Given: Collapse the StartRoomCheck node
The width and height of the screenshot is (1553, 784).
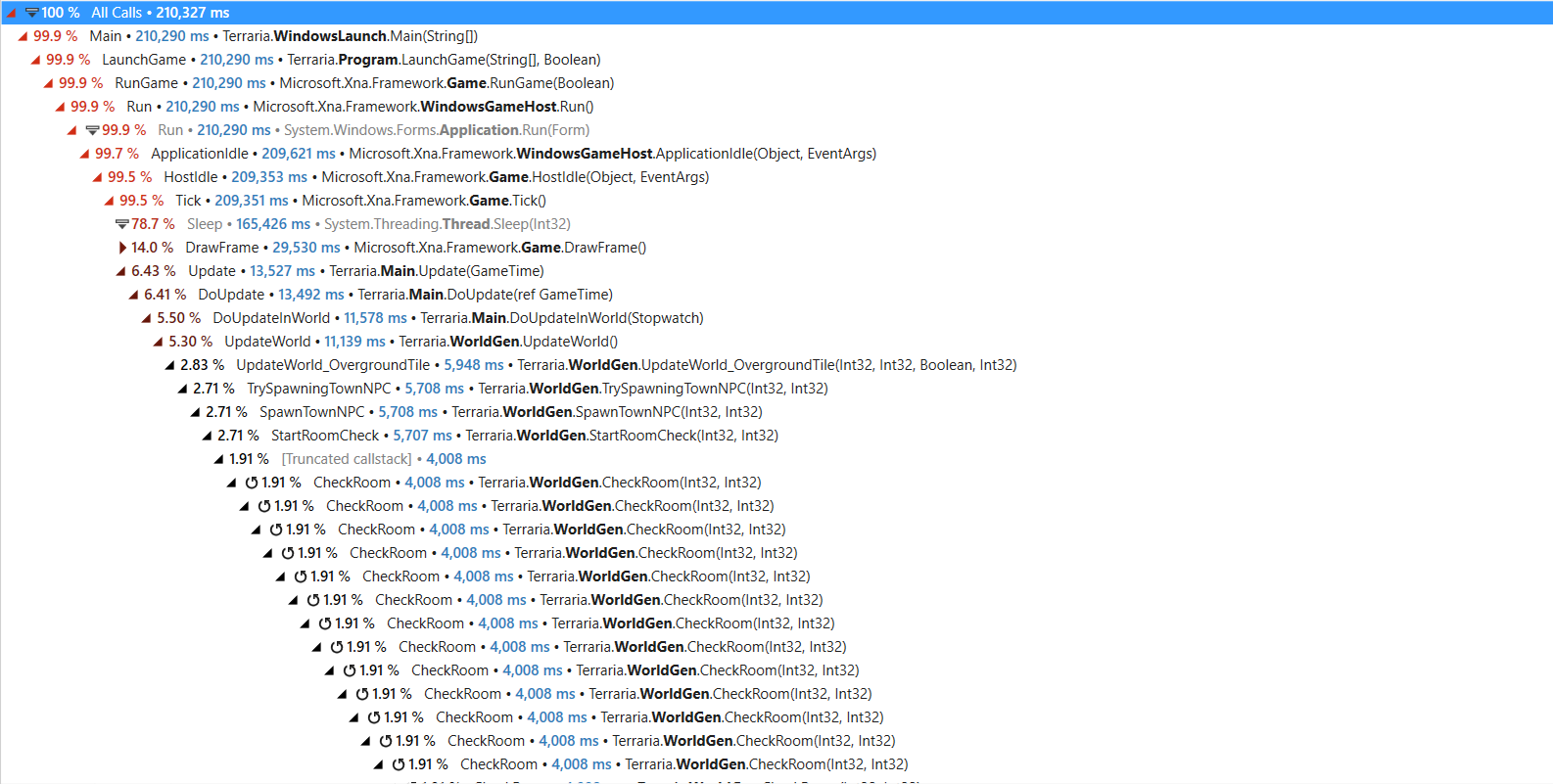Looking at the screenshot, I should 207,436.
